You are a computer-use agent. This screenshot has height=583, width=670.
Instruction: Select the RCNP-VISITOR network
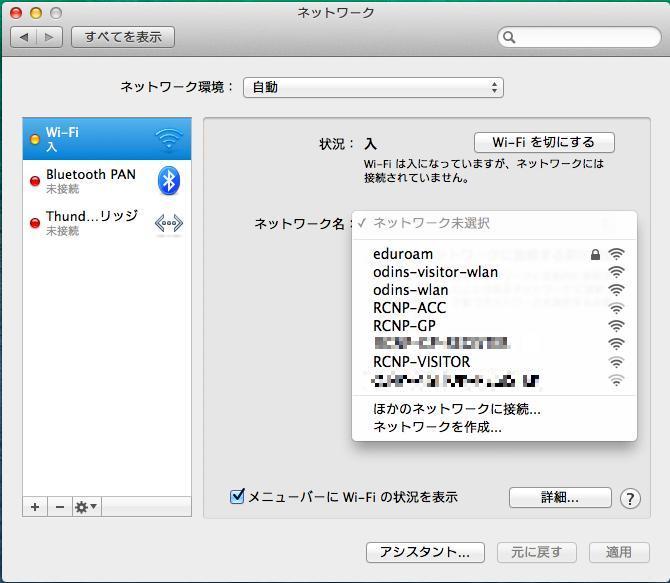(x=421, y=362)
